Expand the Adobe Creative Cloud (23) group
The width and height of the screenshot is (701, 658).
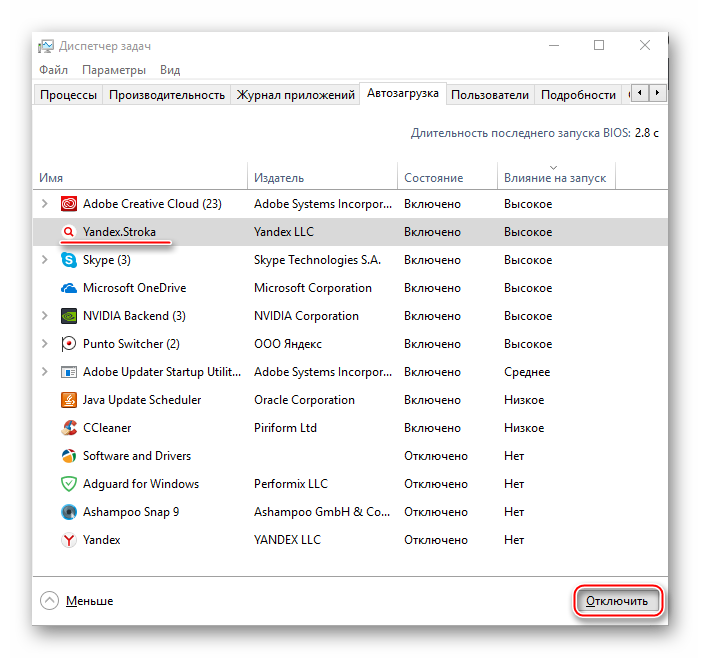(44, 204)
